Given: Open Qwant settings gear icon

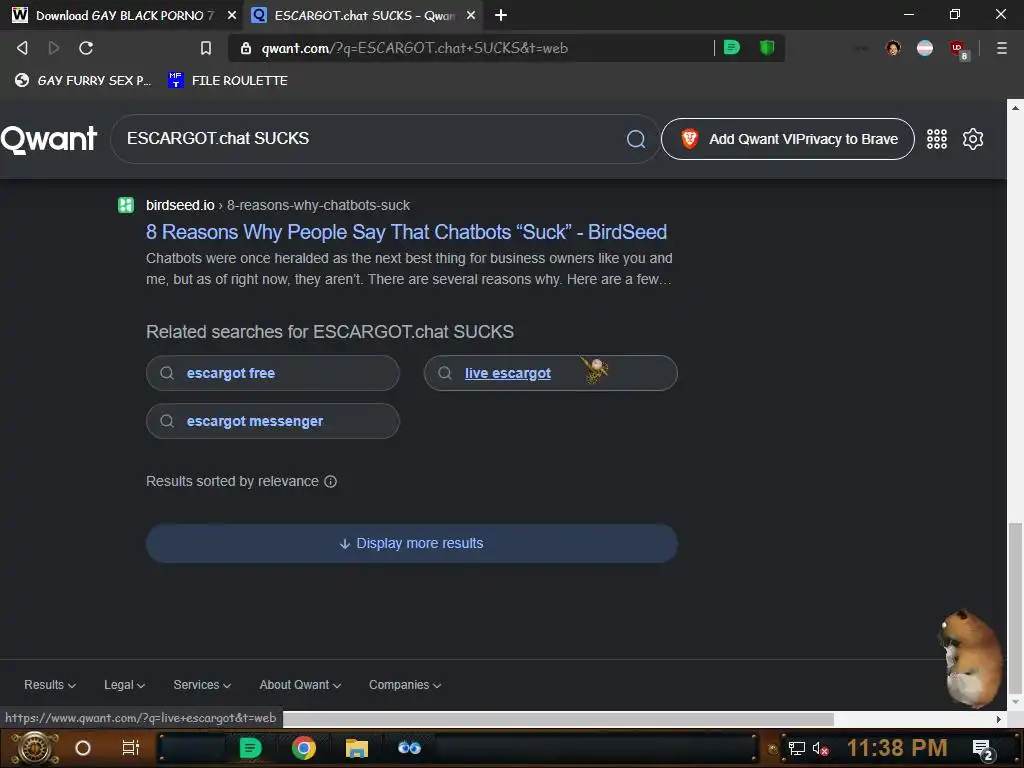Looking at the screenshot, I should pyautogui.click(x=972, y=139).
